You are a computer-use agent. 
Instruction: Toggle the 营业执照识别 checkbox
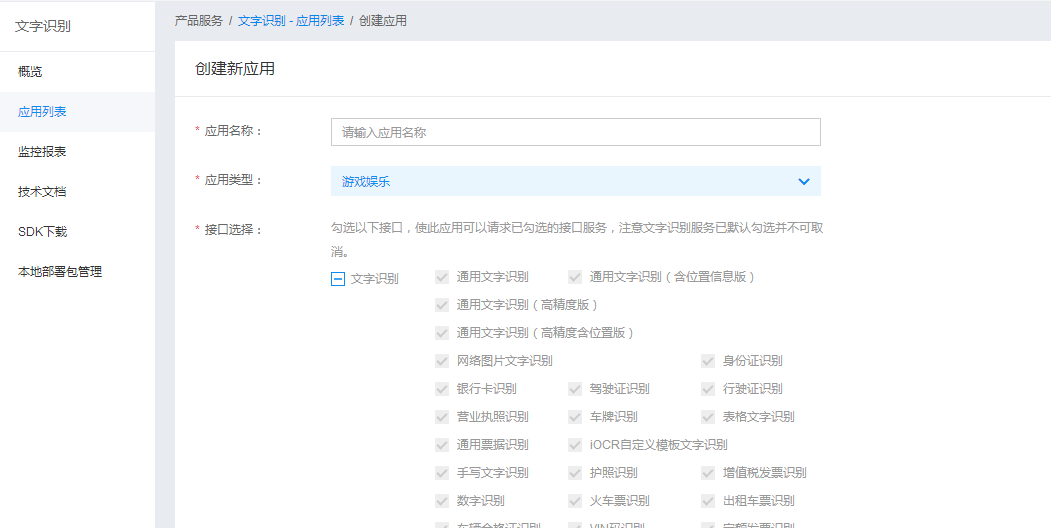click(x=442, y=417)
